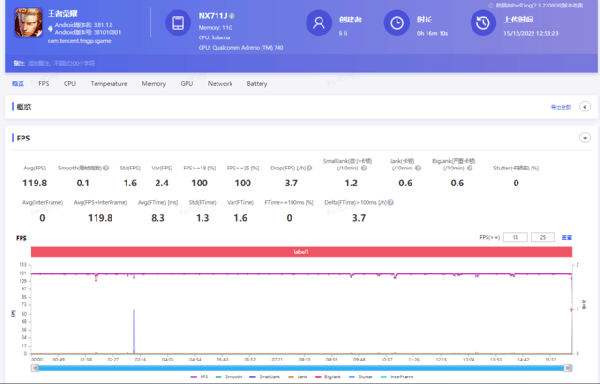
Task: Click the duration clock icon
Action: point(396,23)
